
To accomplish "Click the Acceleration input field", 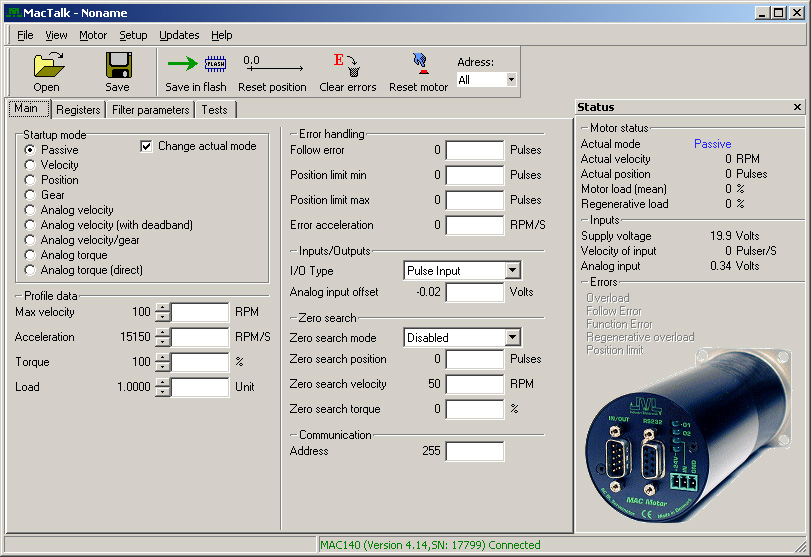I will coord(200,337).
